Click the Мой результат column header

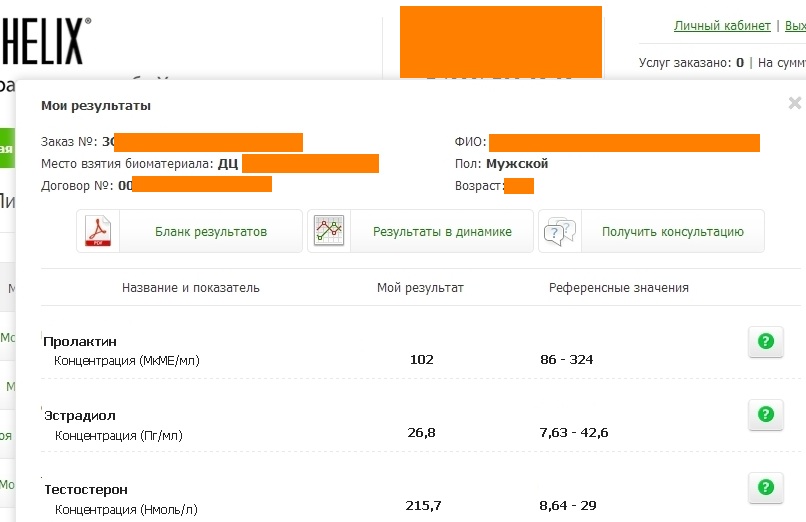420,288
